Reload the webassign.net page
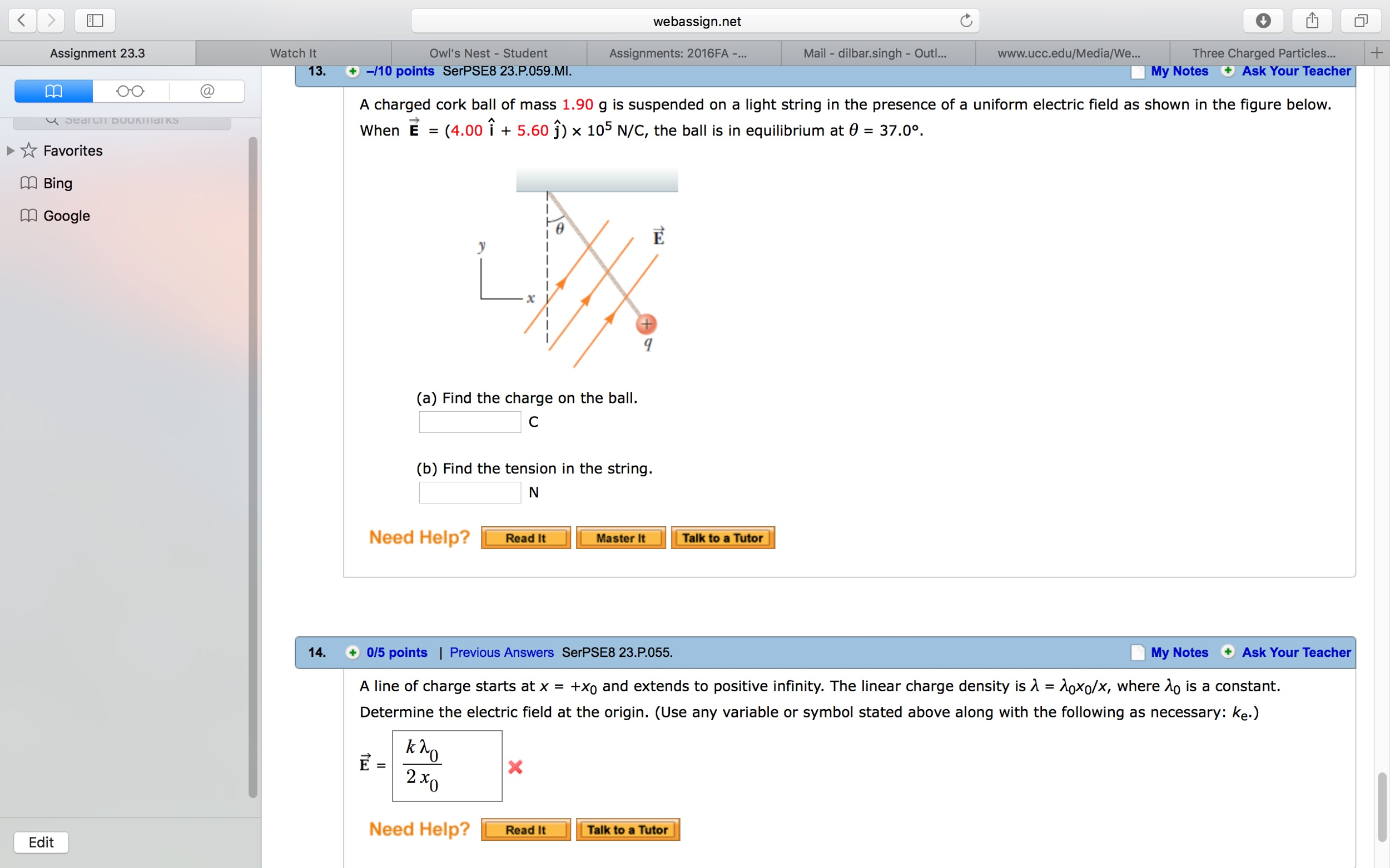This screenshot has width=1390, height=868. [x=966, y=21]
